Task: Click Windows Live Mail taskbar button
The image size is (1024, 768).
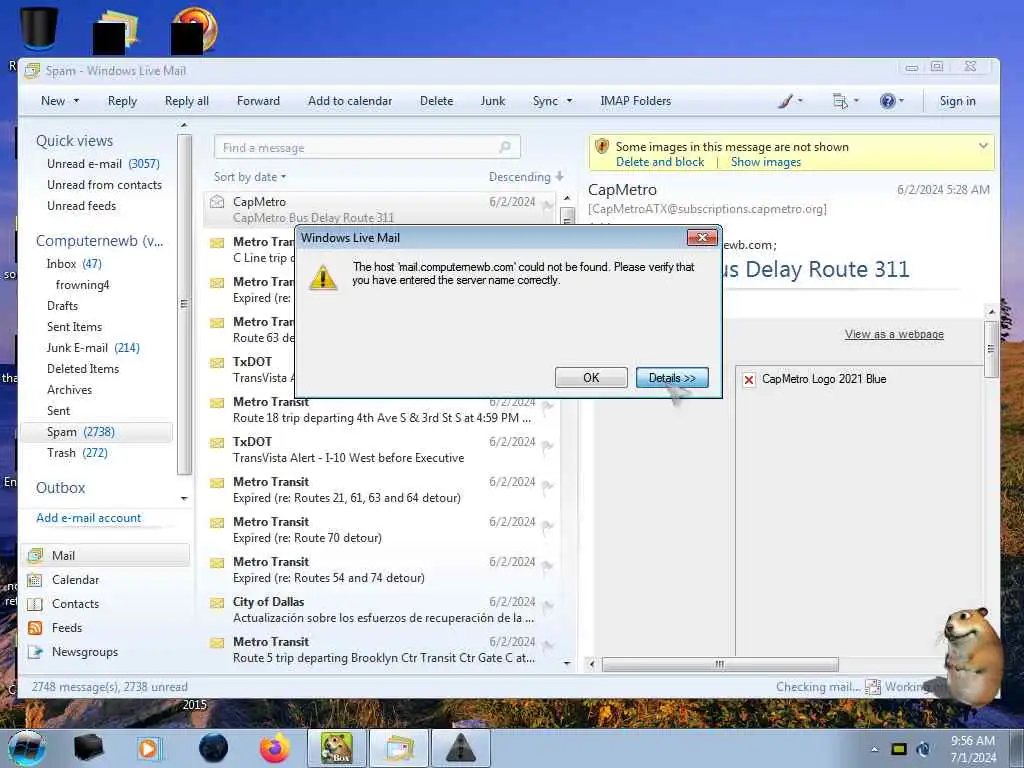Action: coord(399,748)
